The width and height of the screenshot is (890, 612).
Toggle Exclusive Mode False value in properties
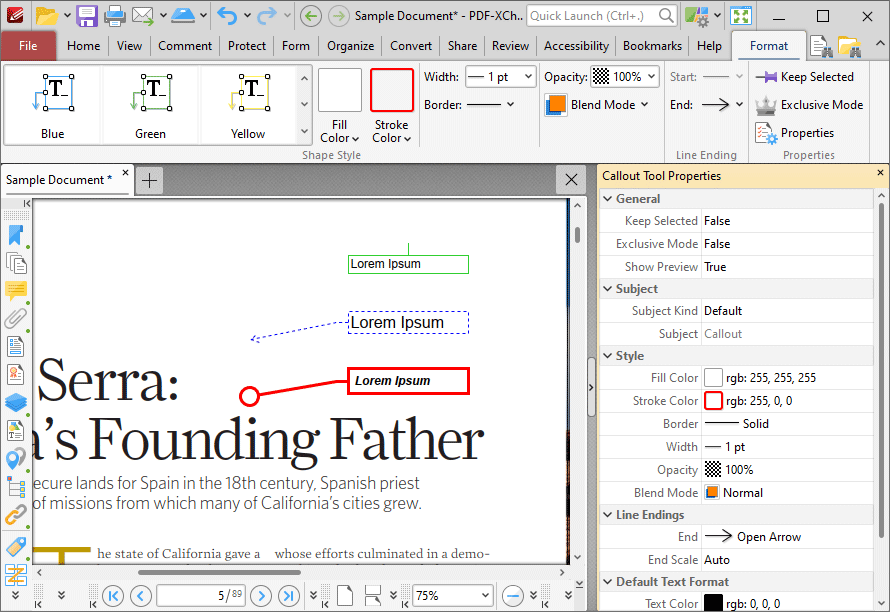[787, 244]
